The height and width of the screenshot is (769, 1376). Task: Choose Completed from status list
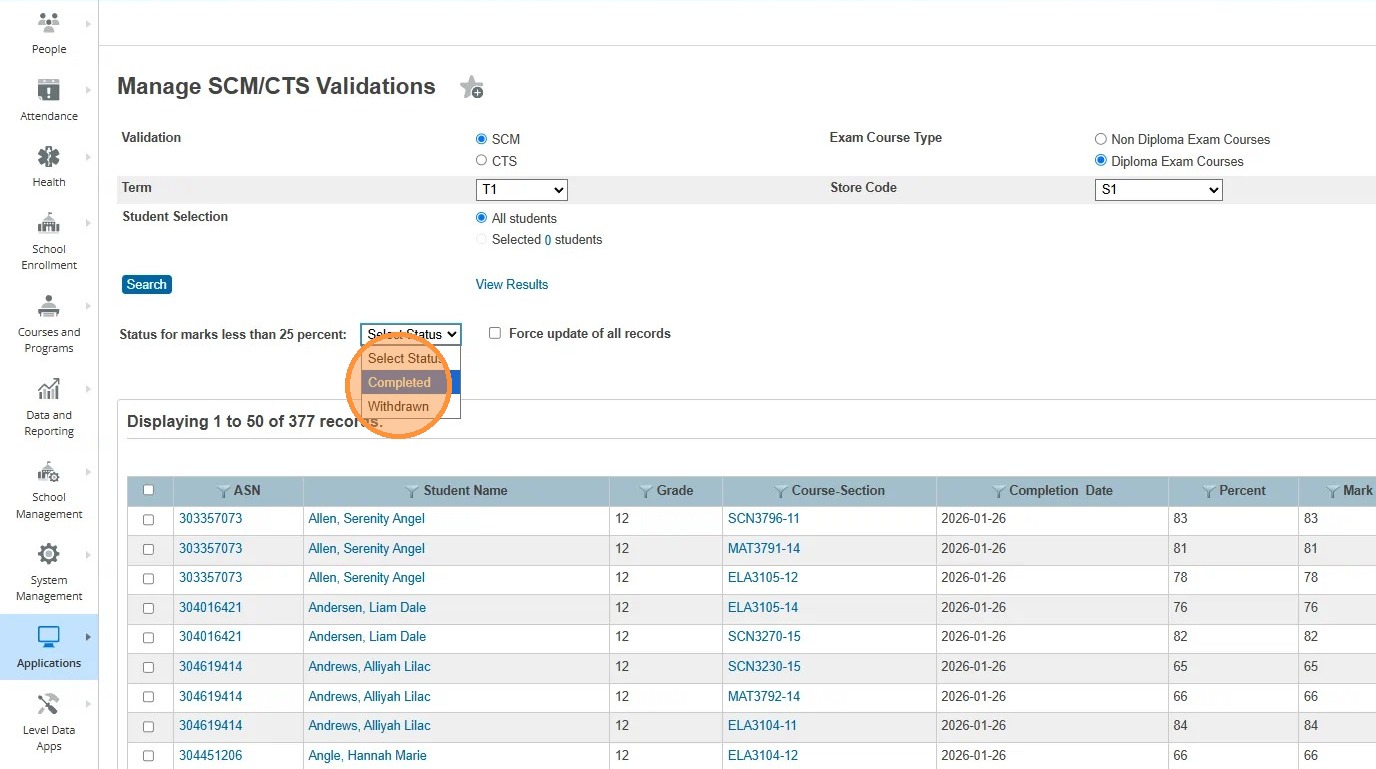click(399, 382)
